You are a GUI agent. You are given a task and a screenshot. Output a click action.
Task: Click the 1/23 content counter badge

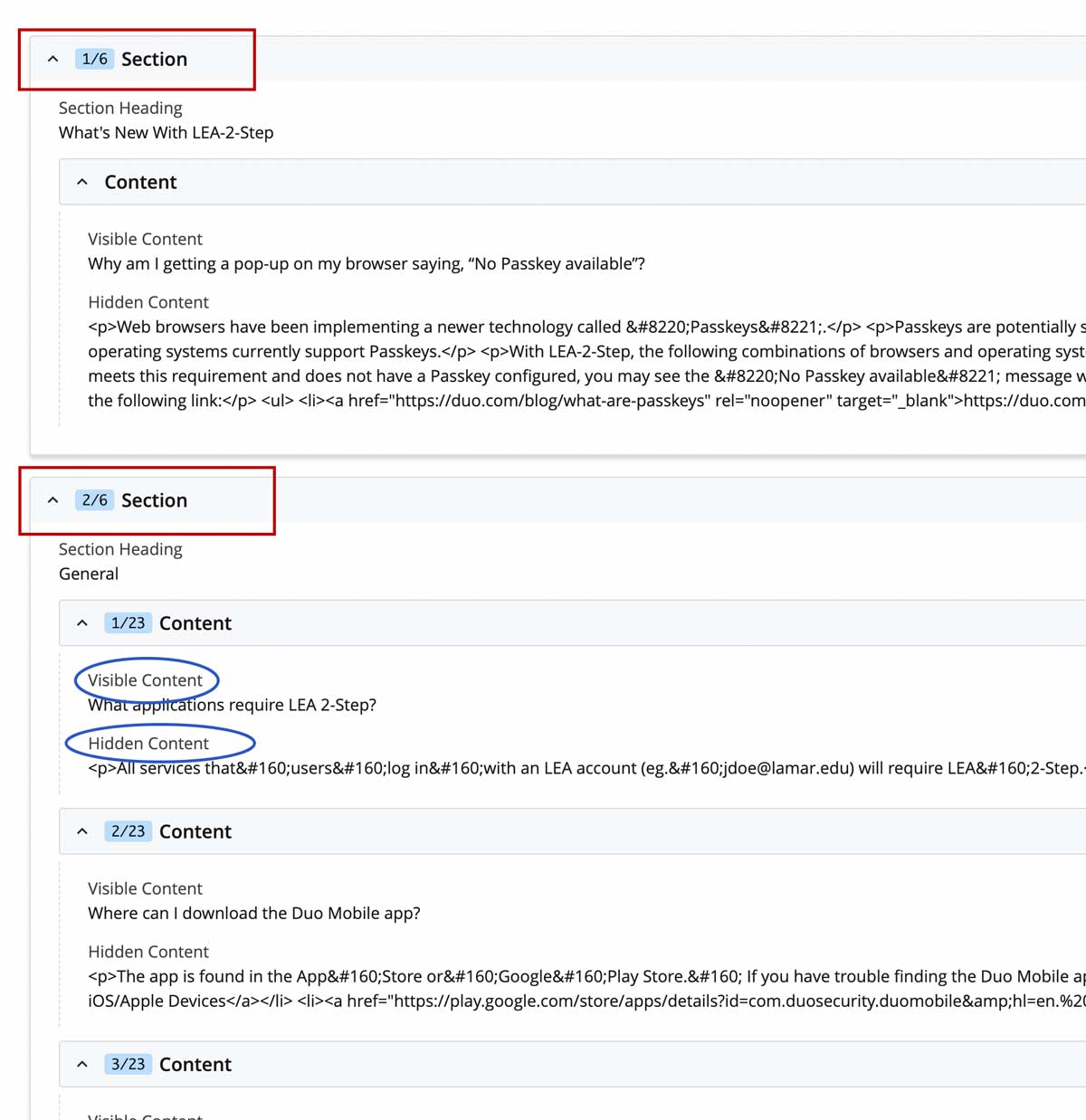(128, 623)
